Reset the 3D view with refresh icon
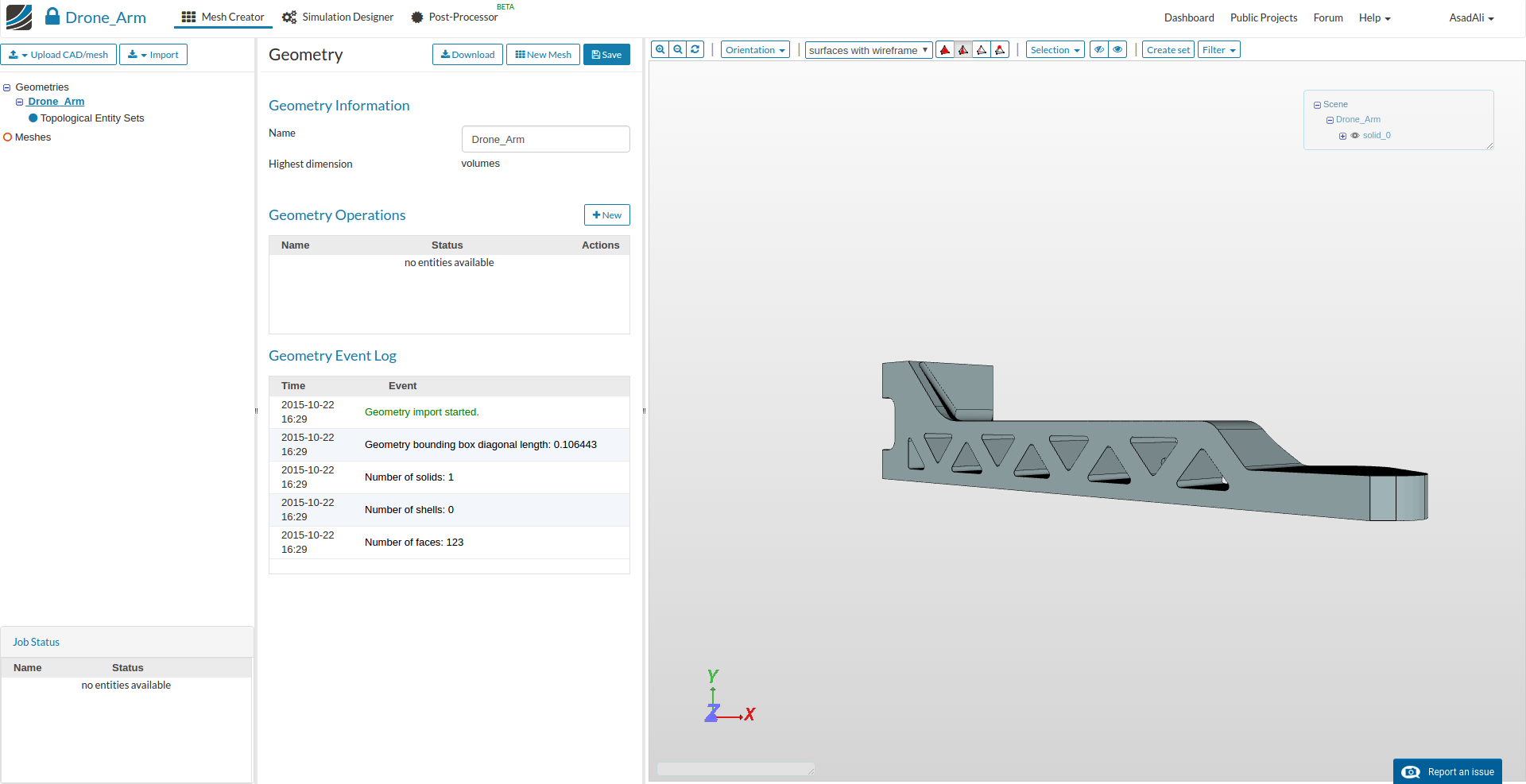The width and height of the screenshot is (1526, 784). point(695,49)
